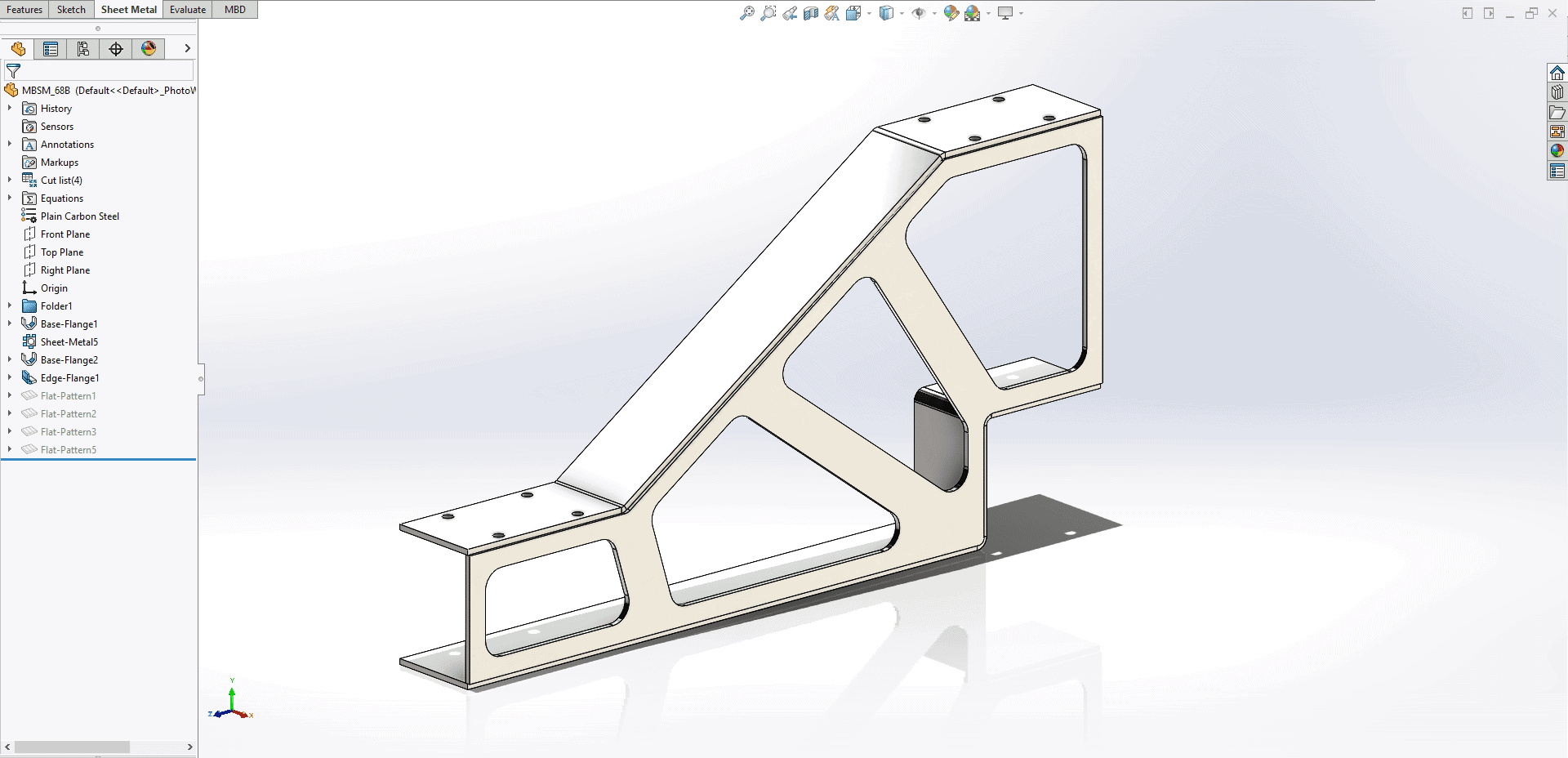The width and height of the screenshot is (1568, 758).
Task: Open the MBD tab
Action: 235,10
